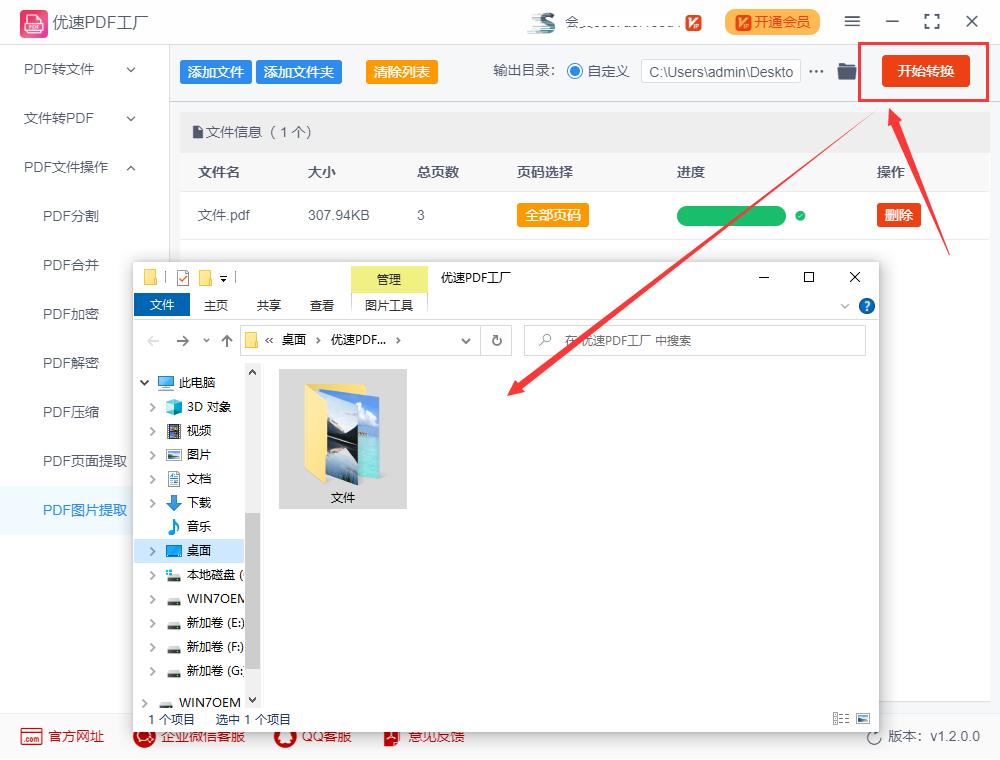
Task: Open the 文件 folder thumbnail in Explorer
Action: (x=342, y=432)
